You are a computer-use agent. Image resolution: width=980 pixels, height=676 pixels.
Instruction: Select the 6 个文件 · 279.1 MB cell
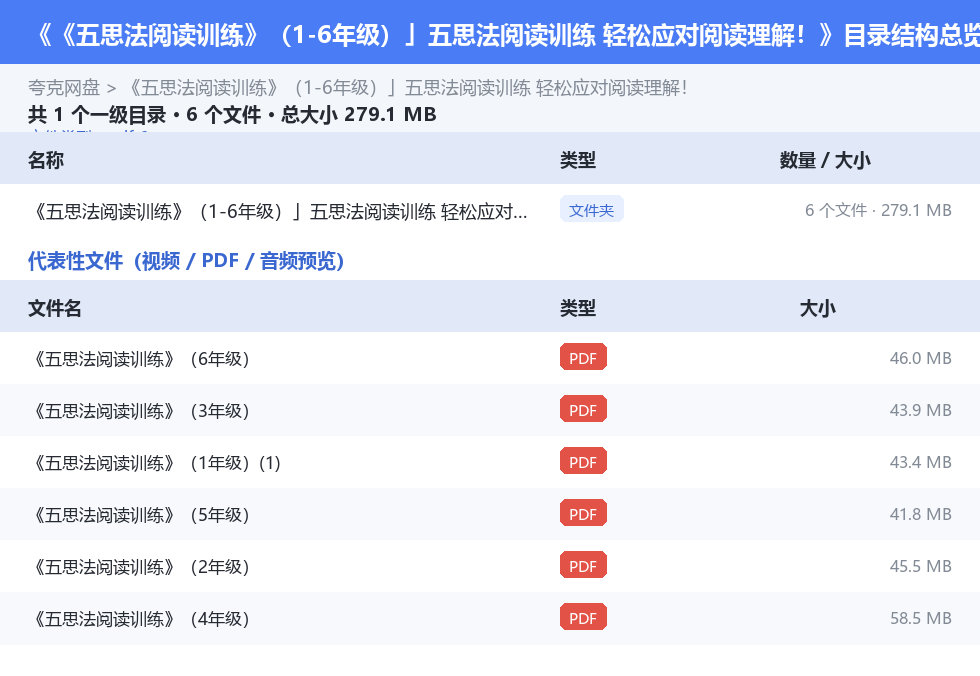click(x=878, y=211)
